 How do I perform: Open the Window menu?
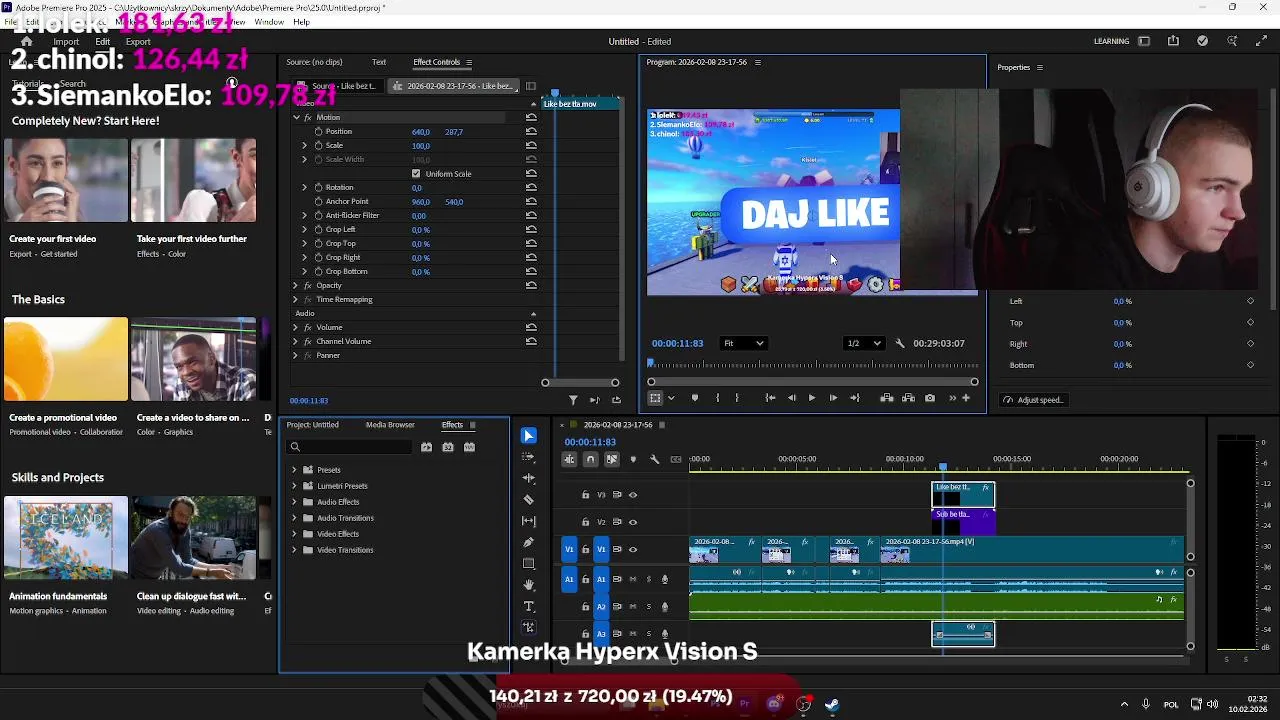point(269,22)
